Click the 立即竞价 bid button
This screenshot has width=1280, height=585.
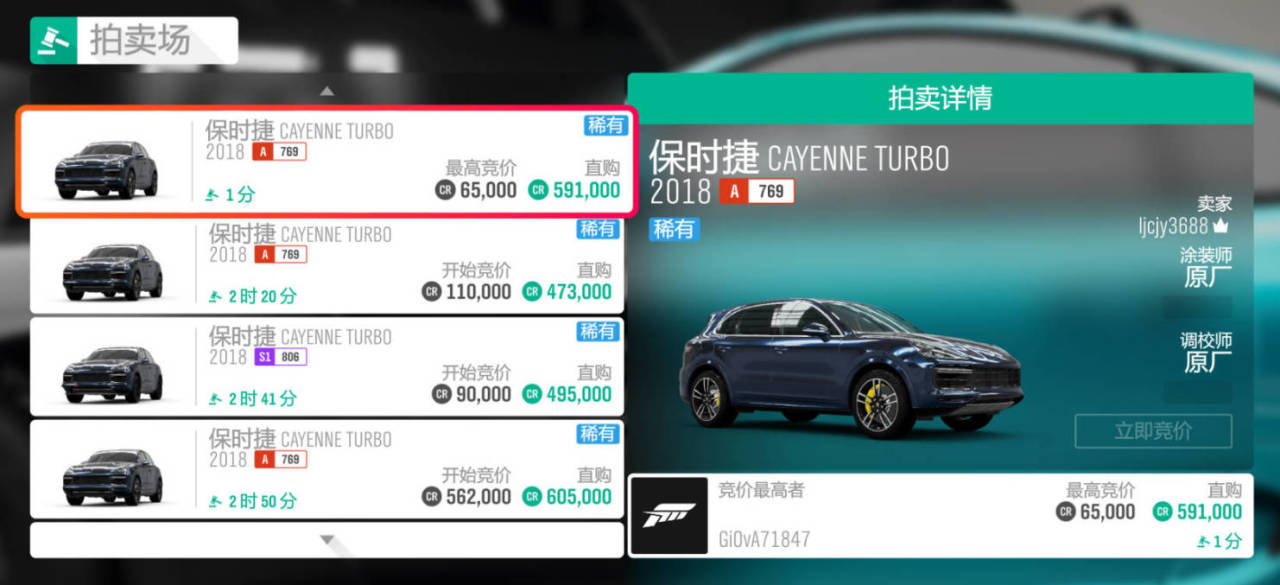pos(1153,431)
